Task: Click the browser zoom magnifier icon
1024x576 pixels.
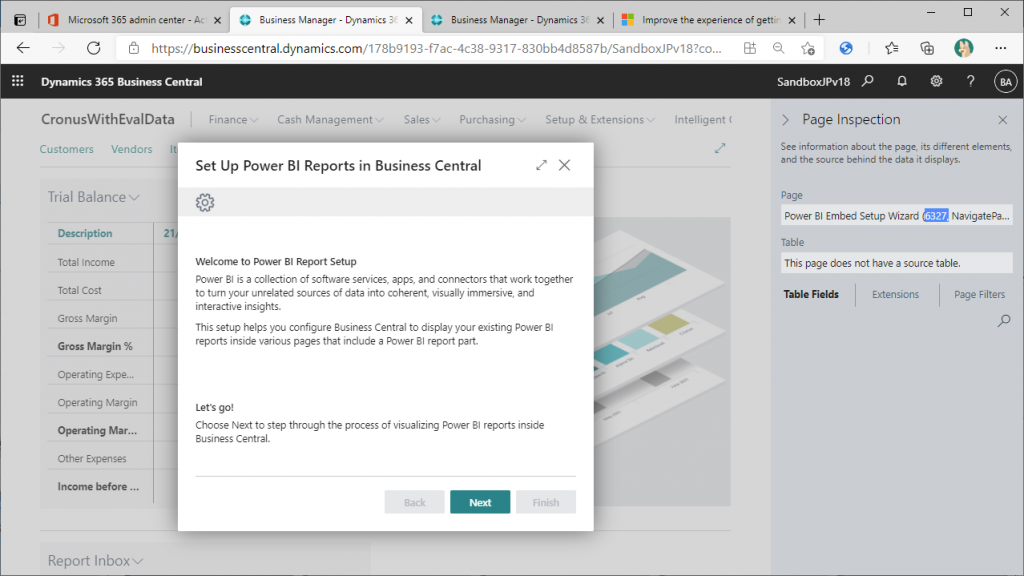Action: click(778, 48)
